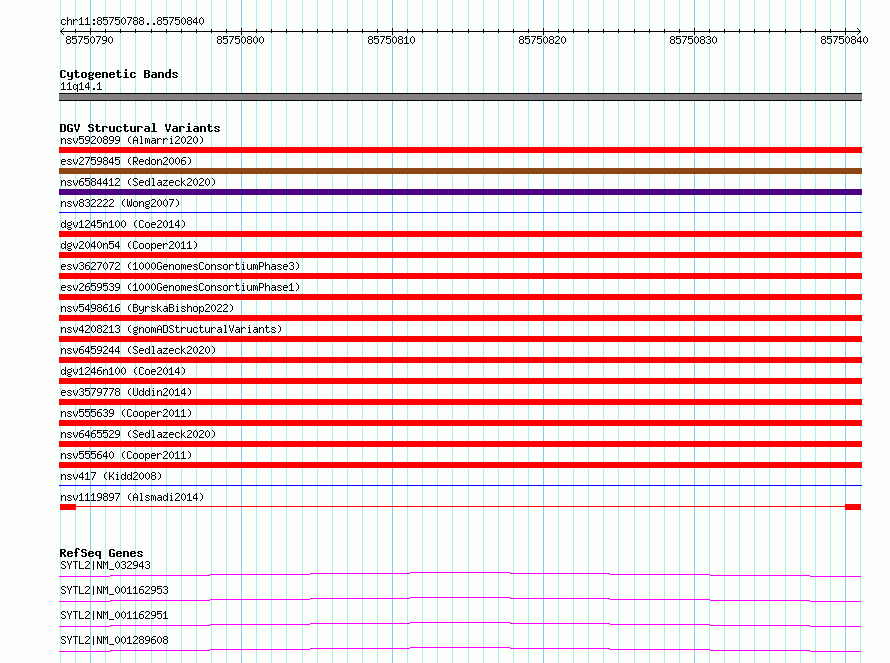
Task: Open variant nsv4208213 (gnomADStructuralVariants)
Action: [x=171, y=329]
